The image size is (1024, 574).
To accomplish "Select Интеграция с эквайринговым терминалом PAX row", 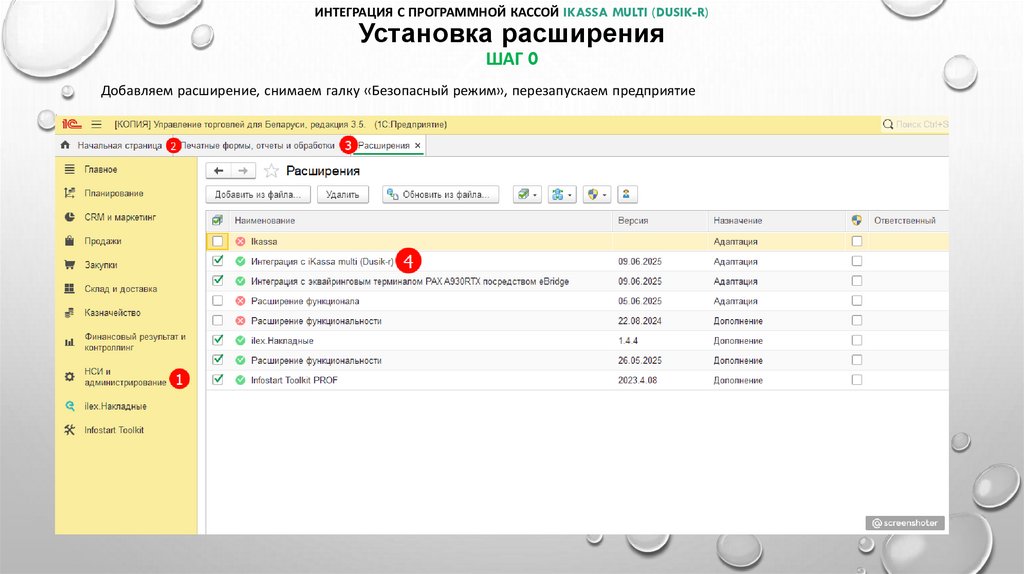I will [x=409, y=281].
